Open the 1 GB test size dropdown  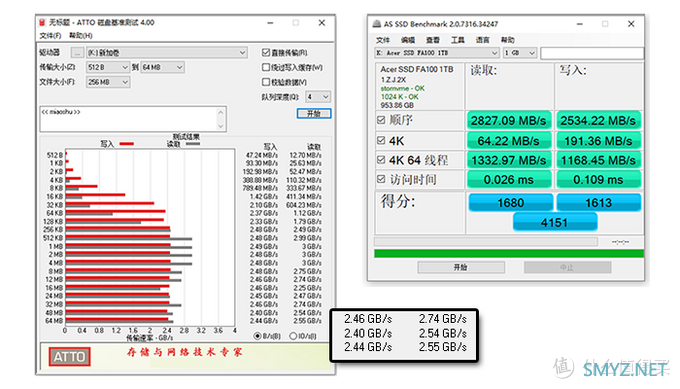(x=520, y=53)
